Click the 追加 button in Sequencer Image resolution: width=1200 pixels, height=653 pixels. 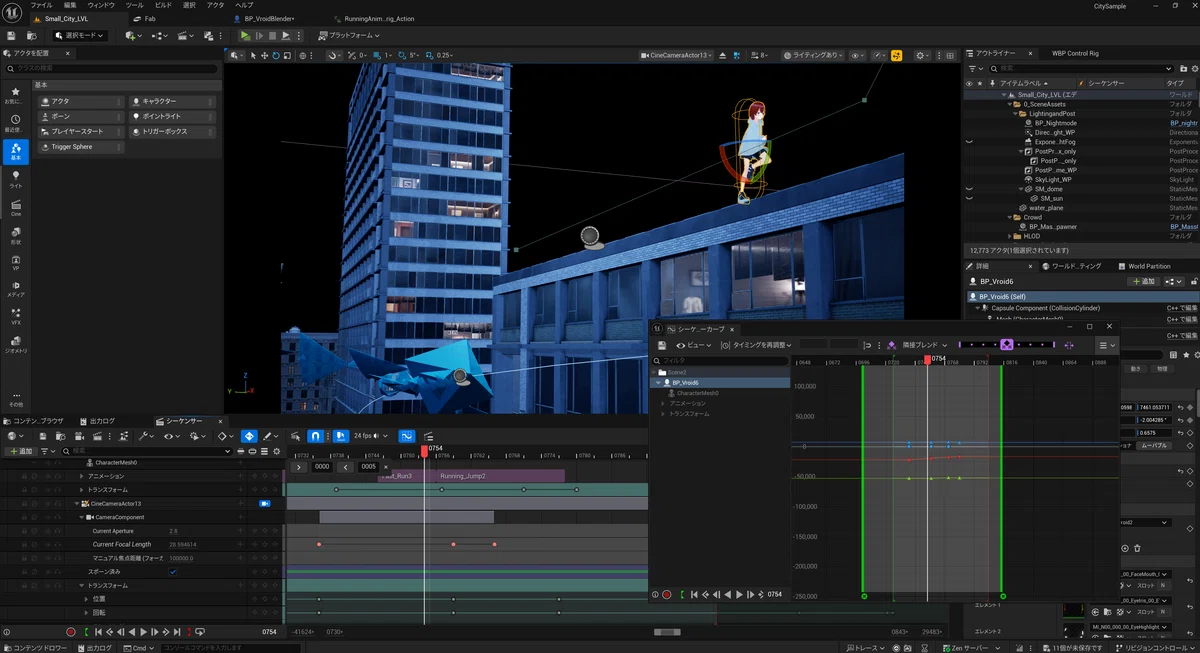[x=20, y=451]
